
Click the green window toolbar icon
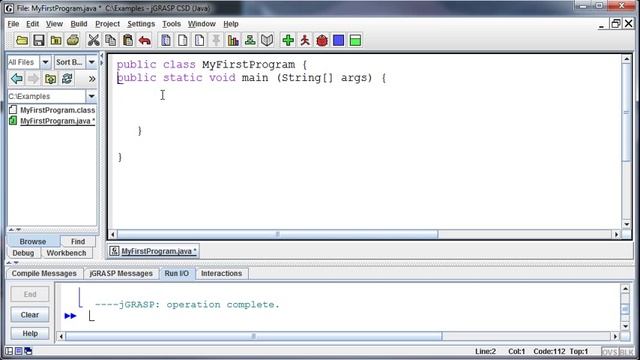pos(356,40)
